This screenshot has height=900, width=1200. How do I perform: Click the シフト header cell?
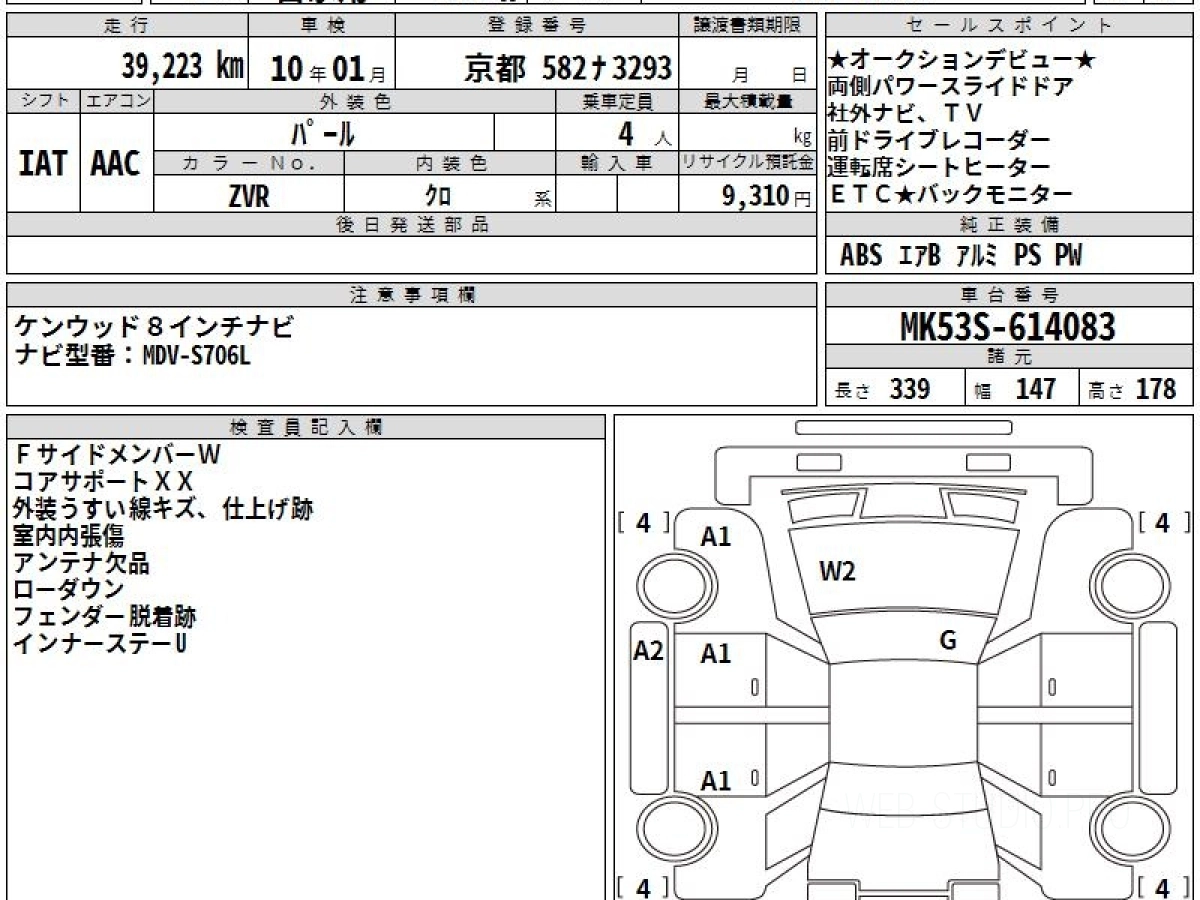[x=44, y=101]
